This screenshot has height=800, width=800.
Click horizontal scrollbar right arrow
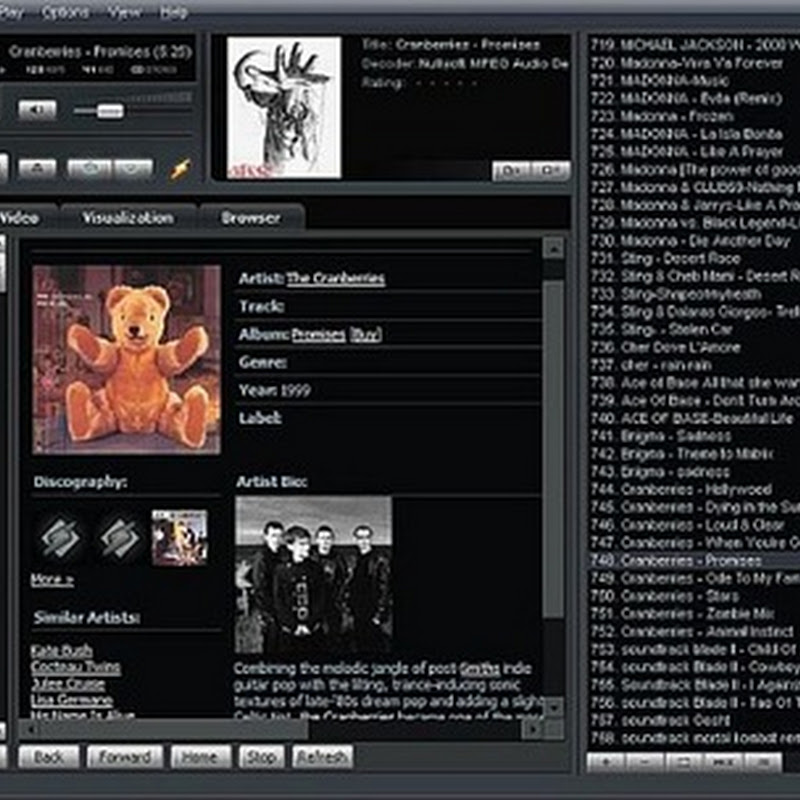click(x=532, y=730)
